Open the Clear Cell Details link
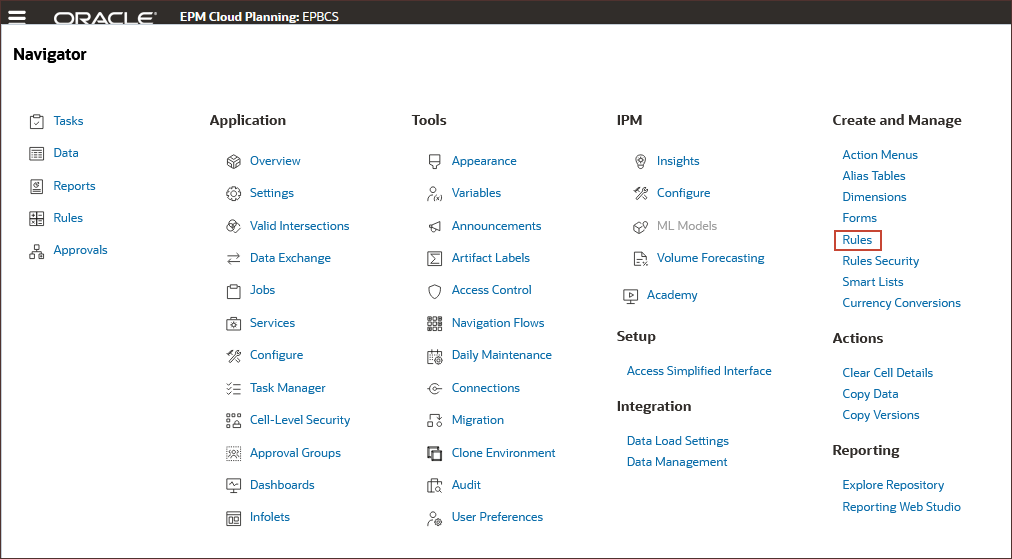Viewport: 1012px width, 559px height. 887,372
